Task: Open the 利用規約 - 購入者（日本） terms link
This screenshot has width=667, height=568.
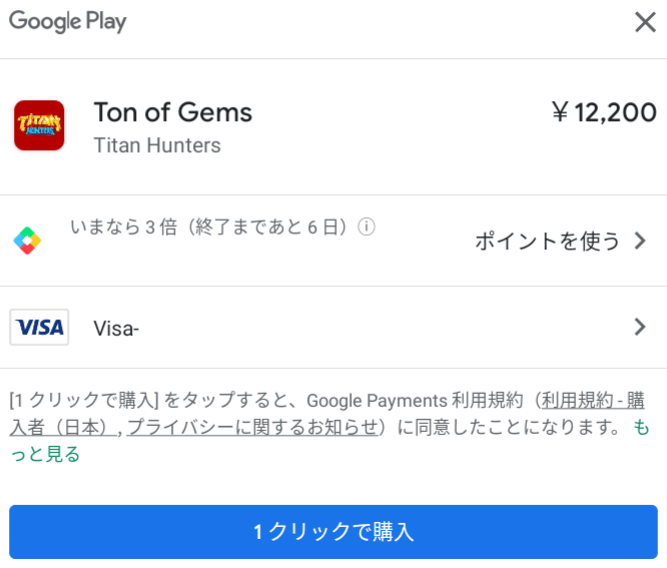Action: click(x=590, y=401)
